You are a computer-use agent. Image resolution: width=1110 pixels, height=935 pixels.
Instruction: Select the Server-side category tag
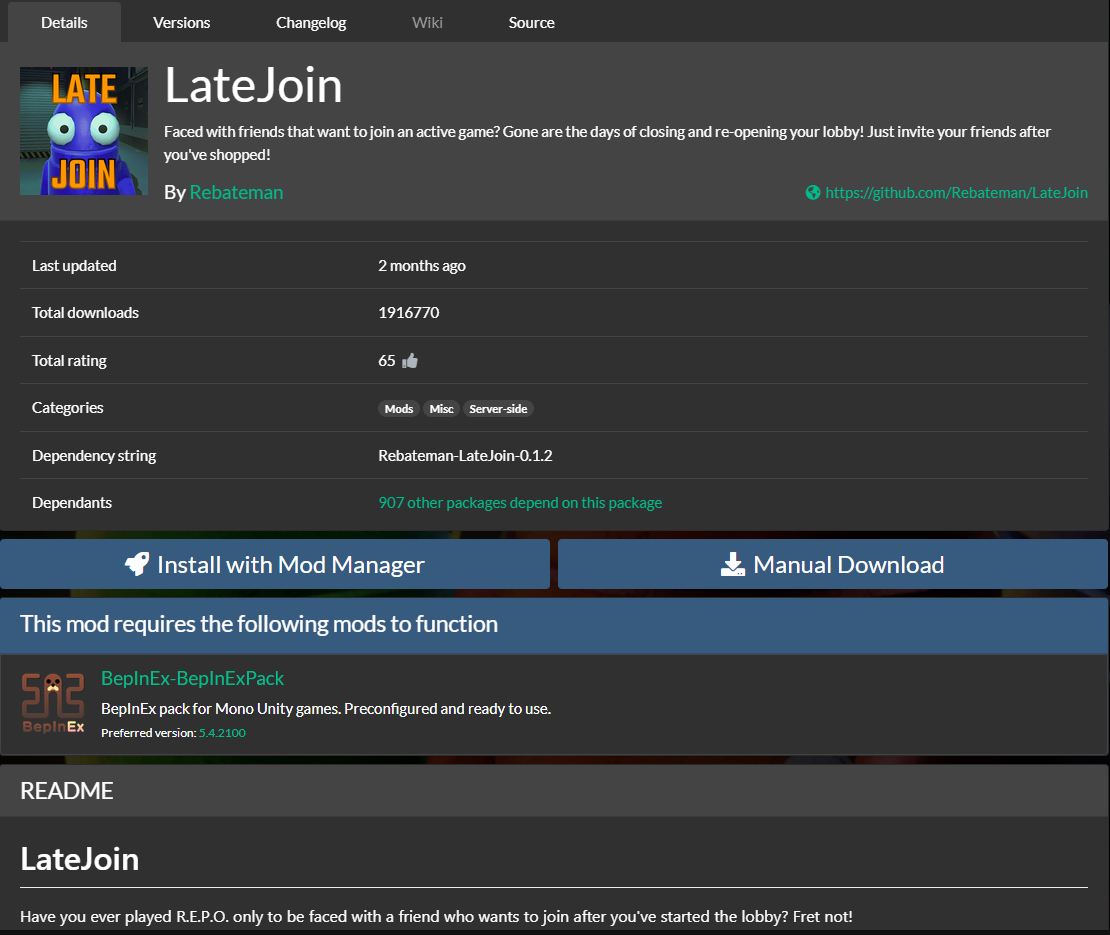point(498,409)
